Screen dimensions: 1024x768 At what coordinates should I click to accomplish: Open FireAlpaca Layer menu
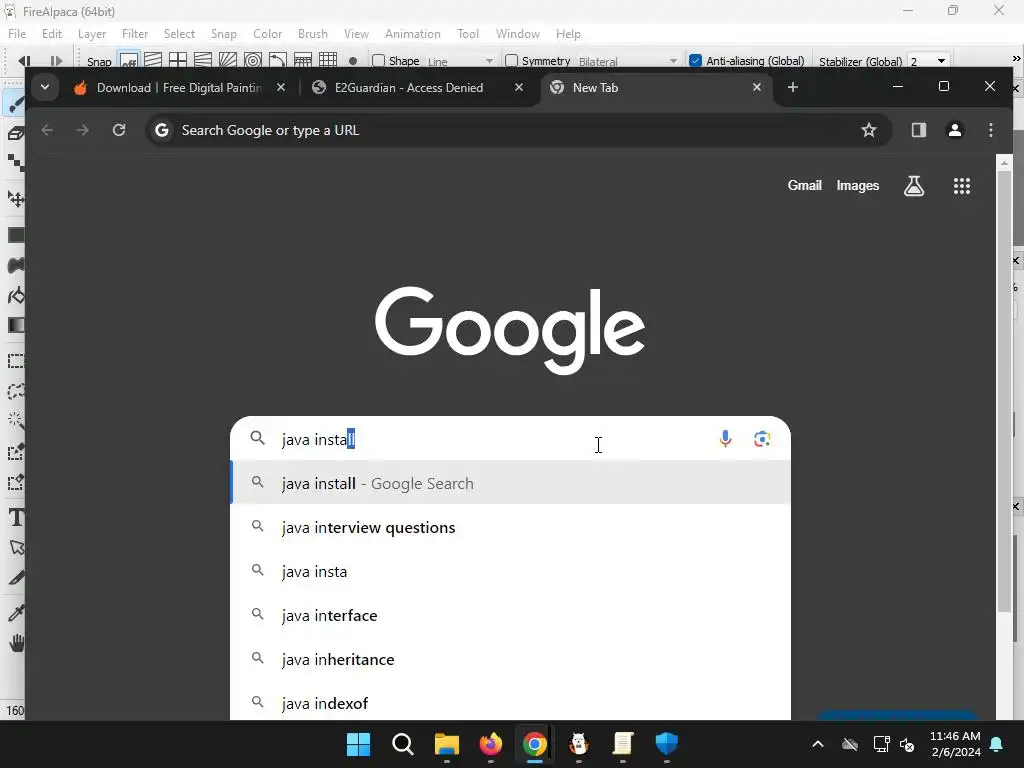pyautogui.click(x=91, y=34)
